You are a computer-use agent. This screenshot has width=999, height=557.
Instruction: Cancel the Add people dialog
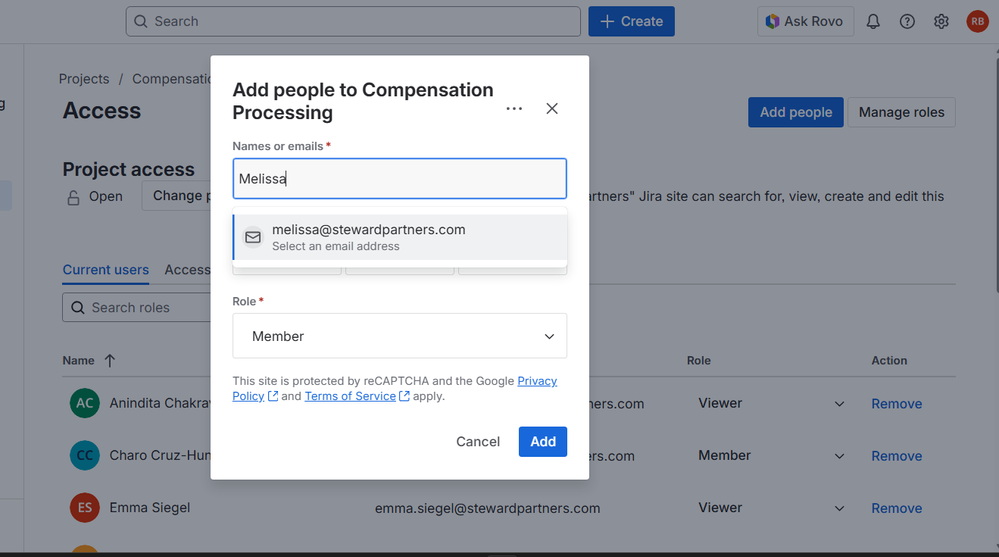click(x=478, y=441)
